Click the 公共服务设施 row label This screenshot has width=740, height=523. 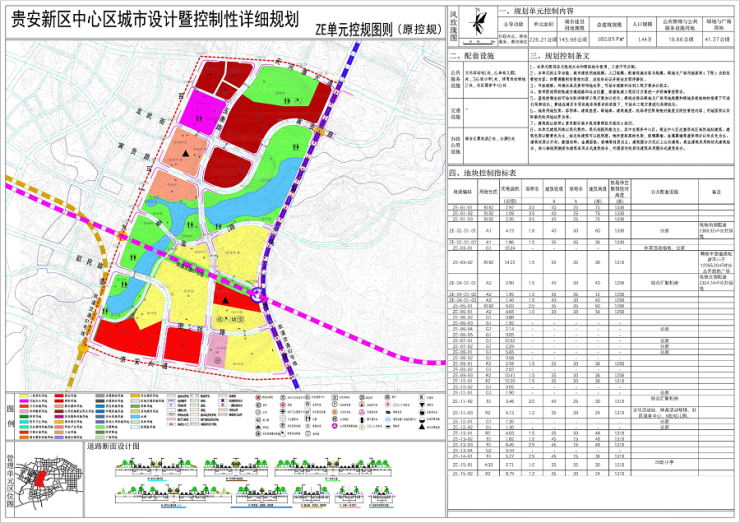[455, 79]
